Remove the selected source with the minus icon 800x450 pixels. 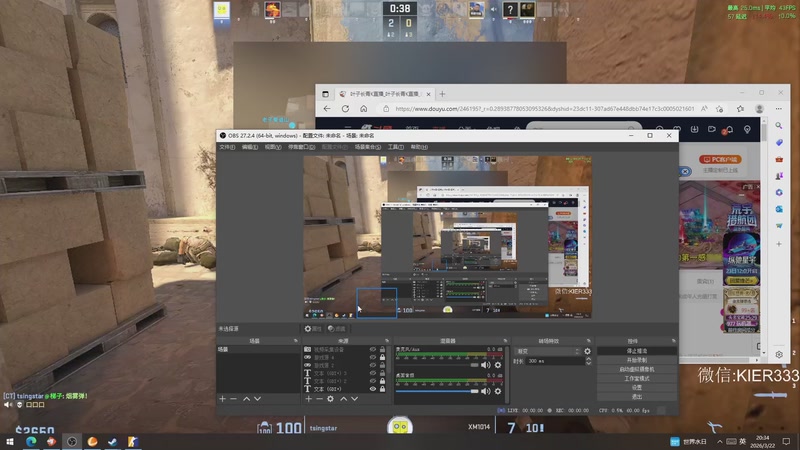tap(319, 398)
